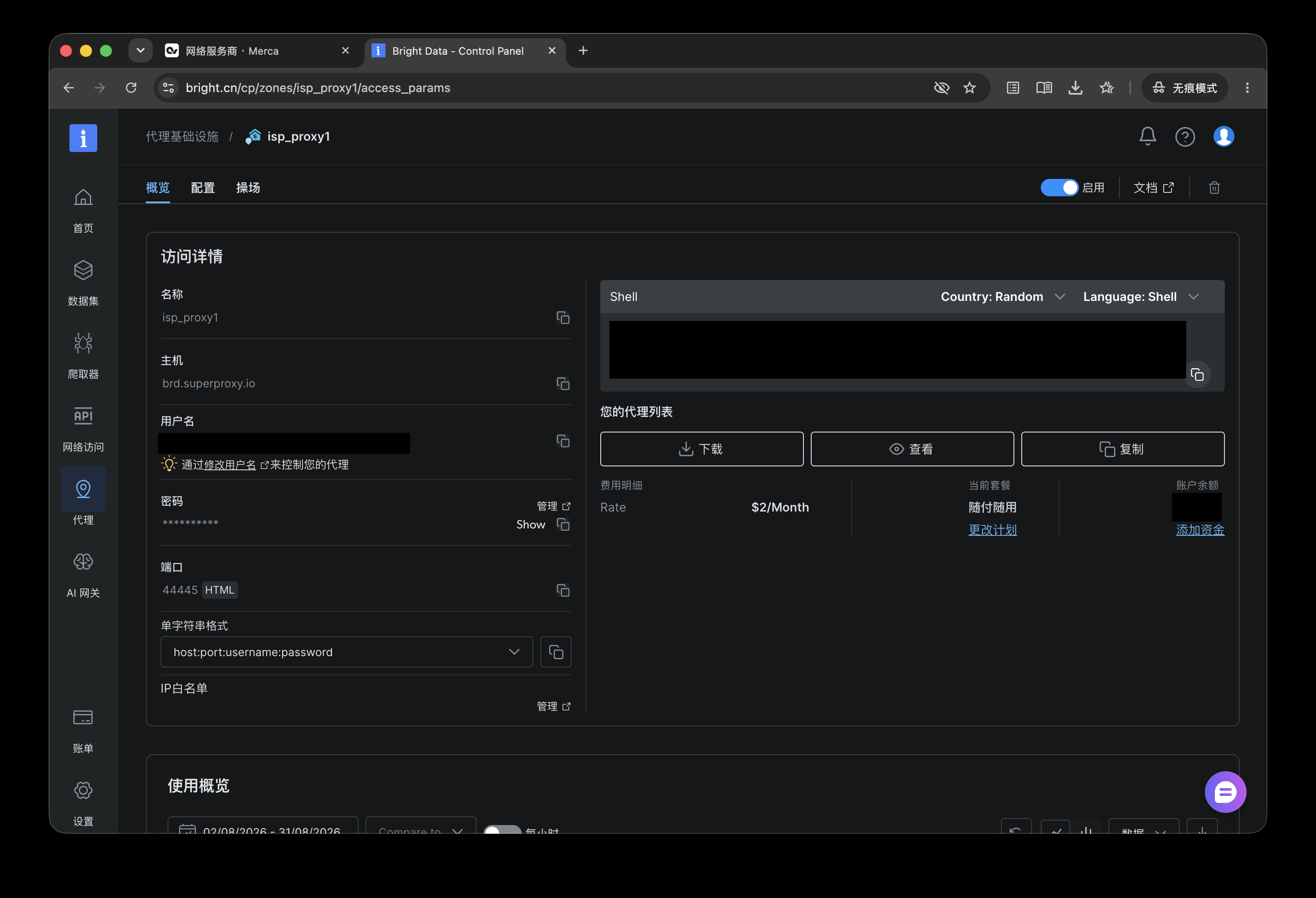The width and height of the screenshot is (1316, 898).
Task: View site information icon in address bar
Action: (168, 88)
